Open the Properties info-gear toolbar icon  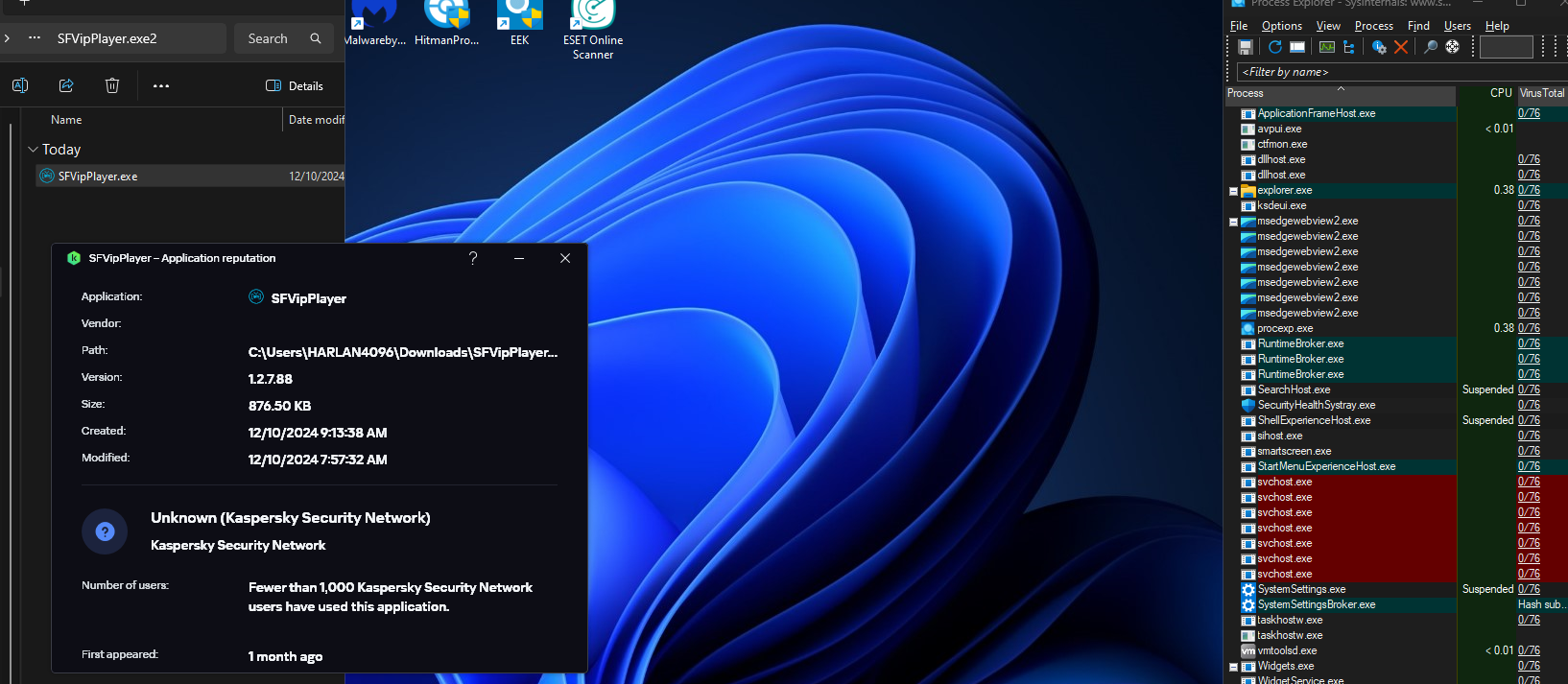pyautogui.click(x=1379, y=47)
